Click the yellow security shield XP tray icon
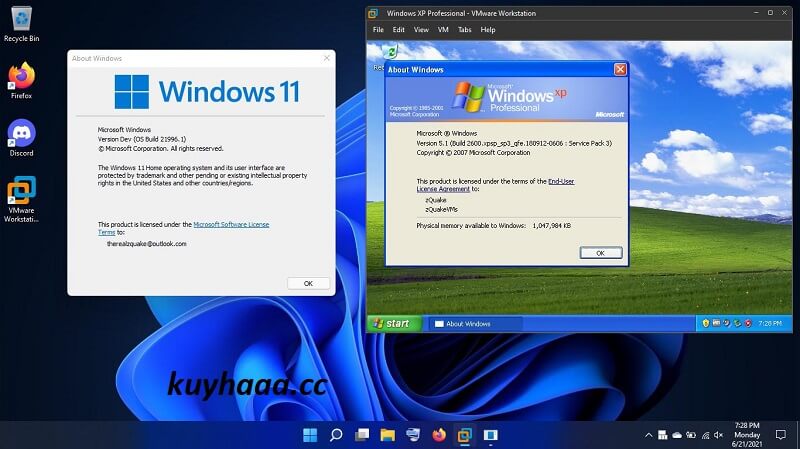The width and height of the screenshot is (800, 449). (706, 323)
